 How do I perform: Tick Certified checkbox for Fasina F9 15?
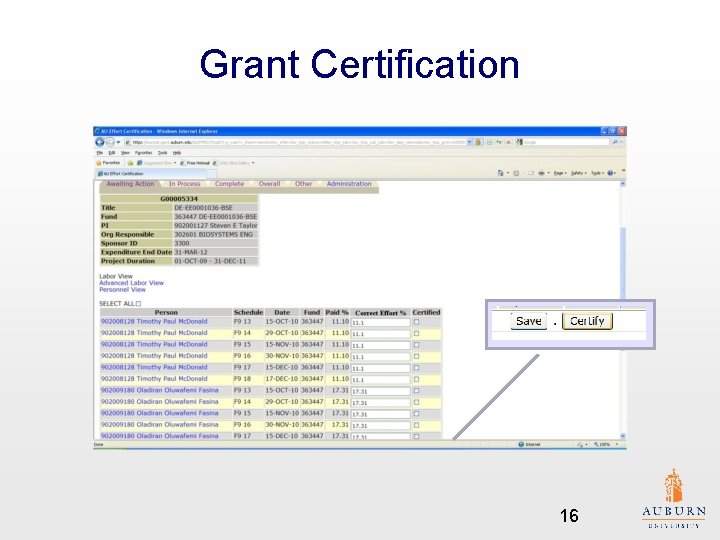pos(416,414)
